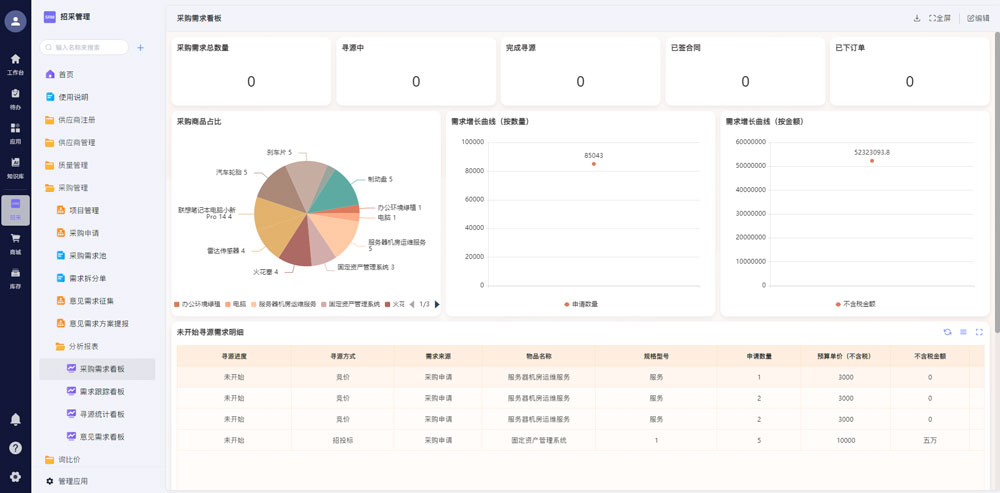
Task: Expand the 供应商管理 folder
Action: [76, 143]
